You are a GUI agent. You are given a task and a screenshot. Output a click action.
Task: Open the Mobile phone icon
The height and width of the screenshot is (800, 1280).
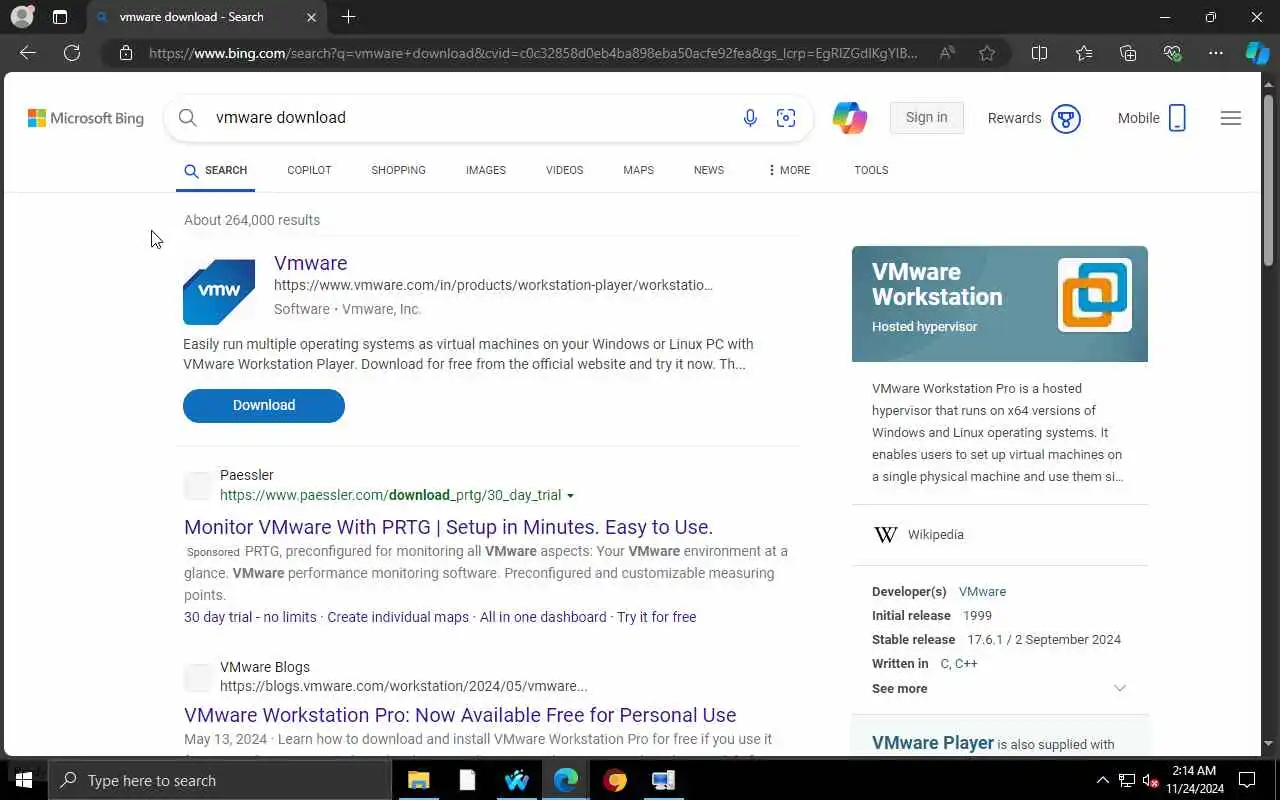coord(1177,118)
